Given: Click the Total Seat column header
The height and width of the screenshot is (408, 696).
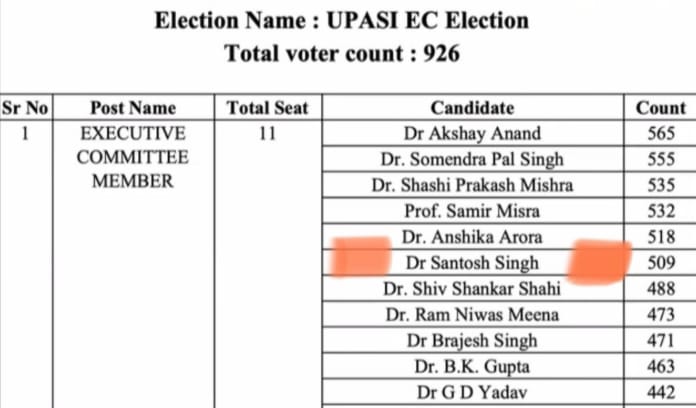Looking at the screenshot, I should pyautogui.click(x=267, y=108).
